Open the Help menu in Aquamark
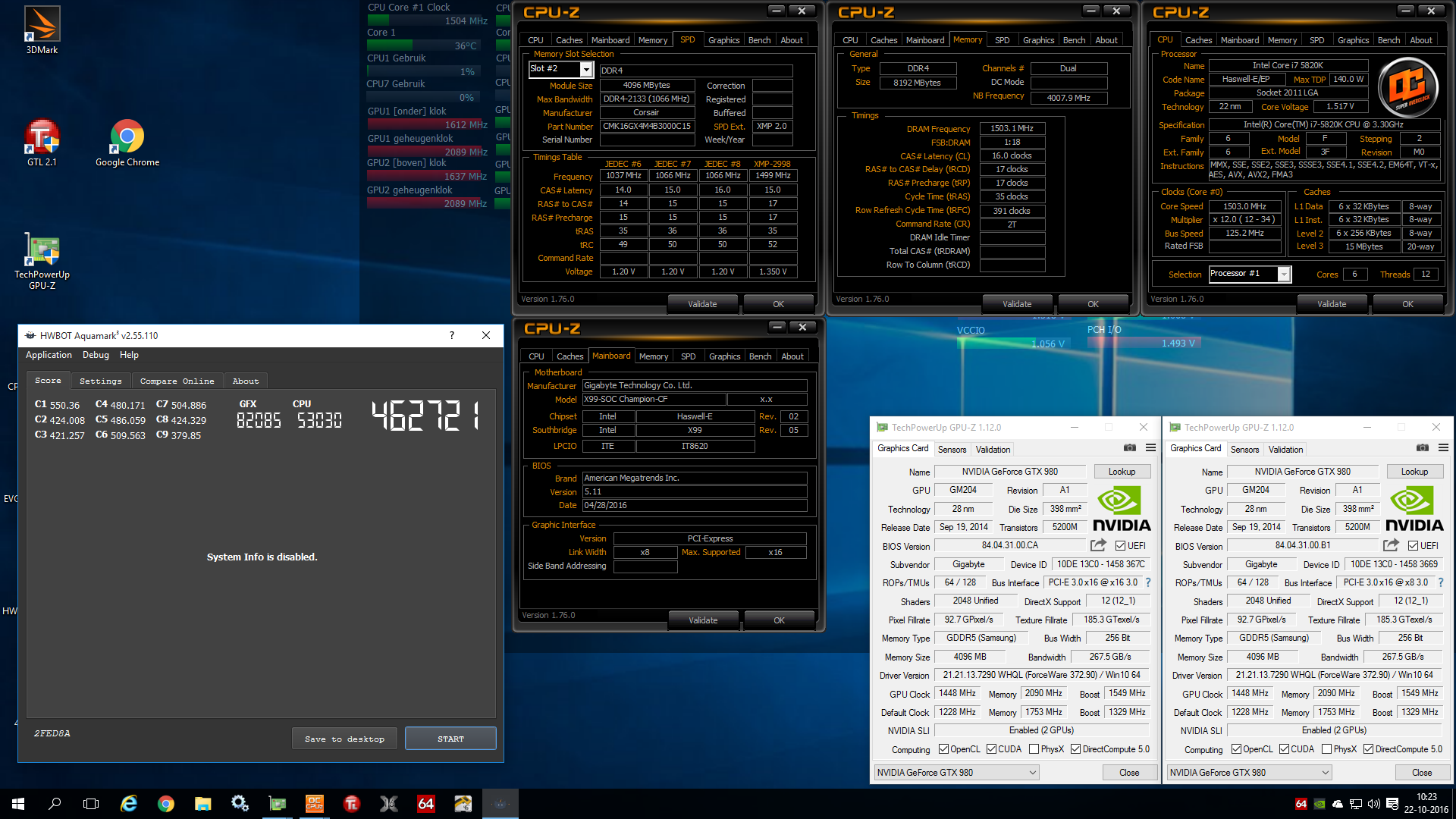The width and height of the screenshot is (1456, 819). (129, 355)
